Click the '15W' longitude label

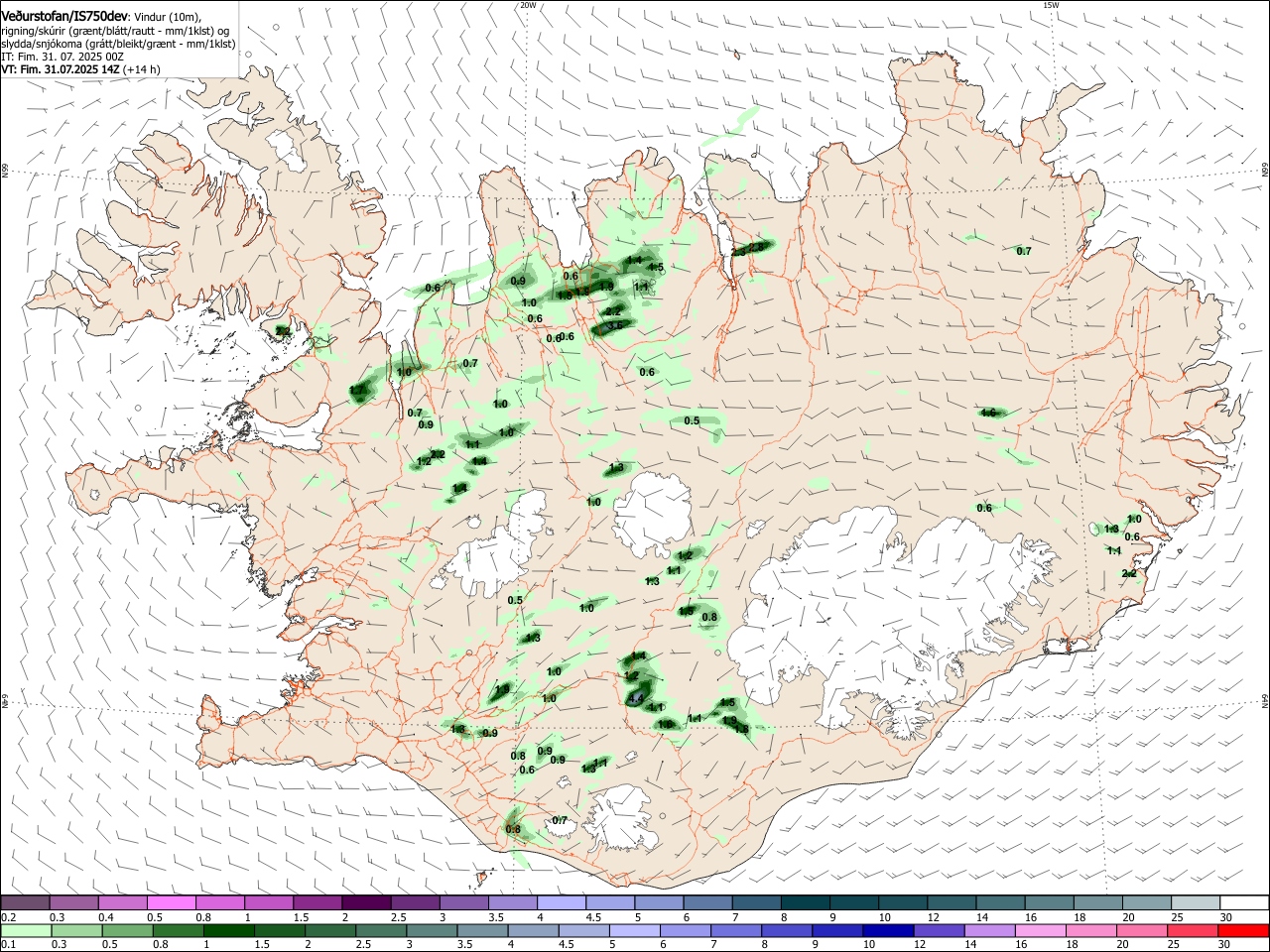[1051, 5]
